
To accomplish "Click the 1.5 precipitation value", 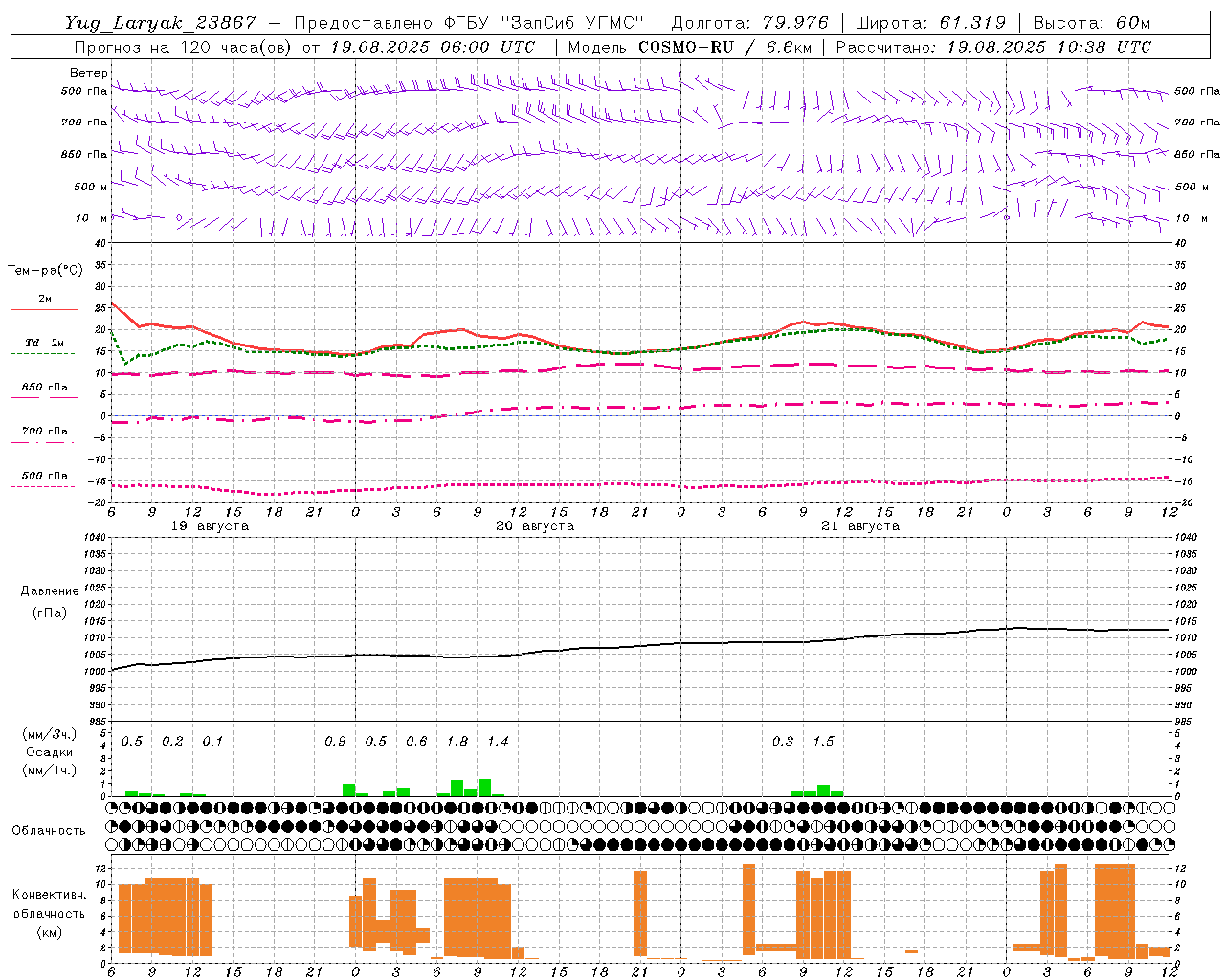I will point(823,742).
